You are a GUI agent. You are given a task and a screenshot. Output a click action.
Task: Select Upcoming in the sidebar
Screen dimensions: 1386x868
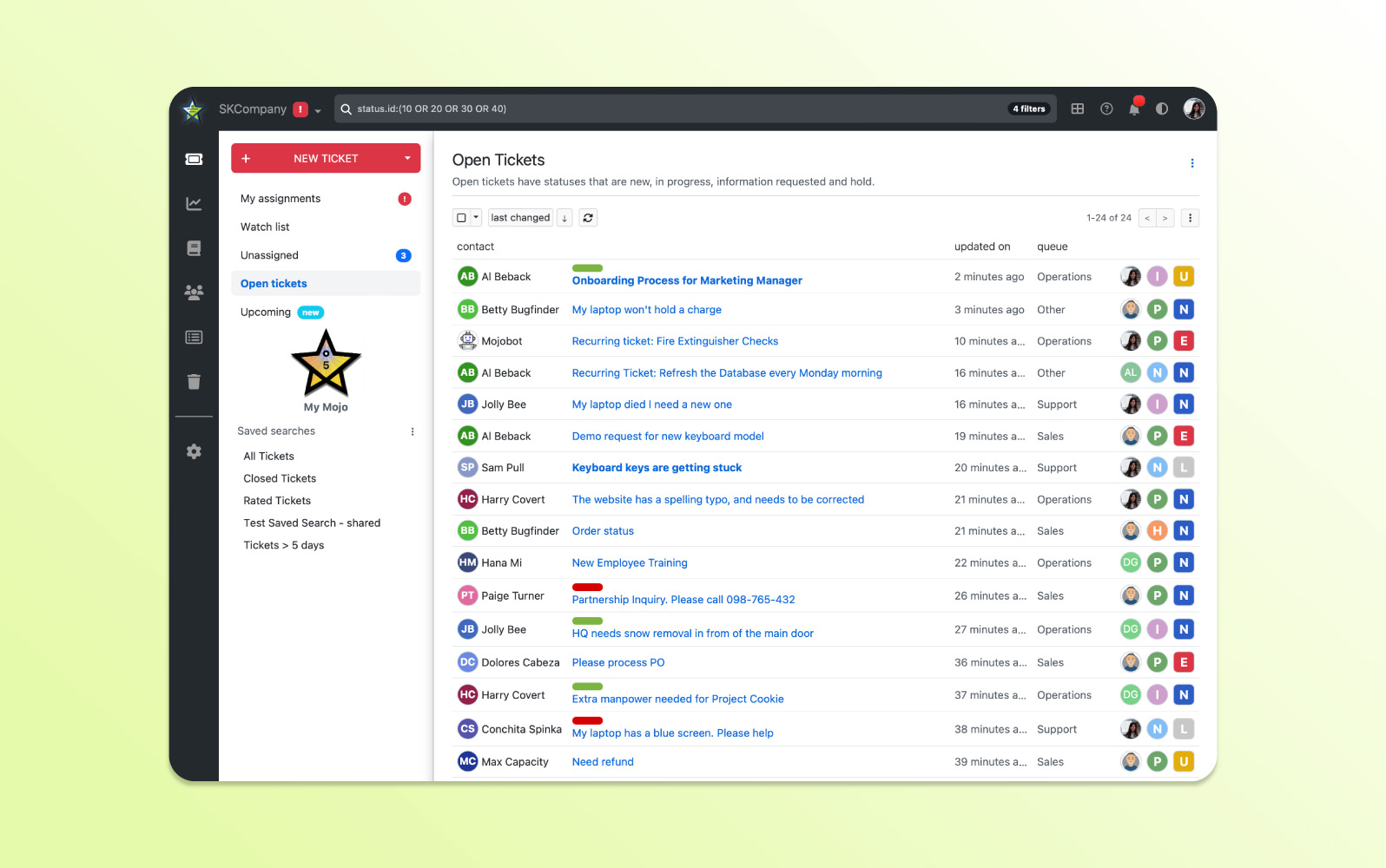tap(326, 312)
